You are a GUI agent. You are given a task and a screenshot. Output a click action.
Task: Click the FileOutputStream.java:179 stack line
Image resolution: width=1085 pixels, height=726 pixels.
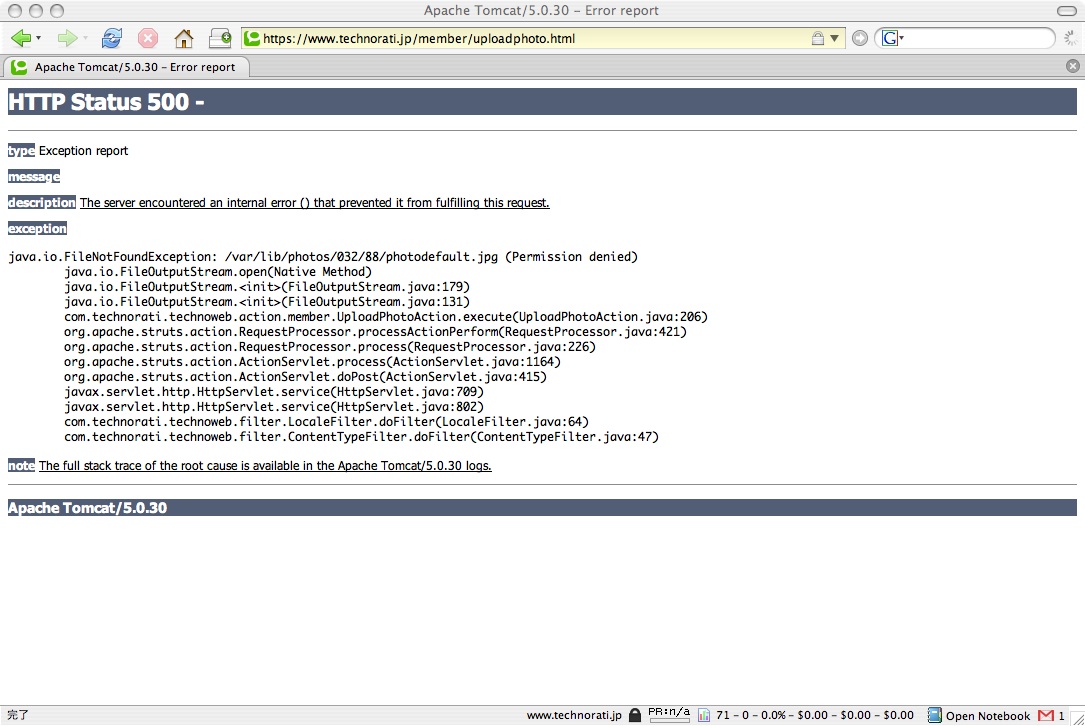pyautogui.click(x=267, y=287)
